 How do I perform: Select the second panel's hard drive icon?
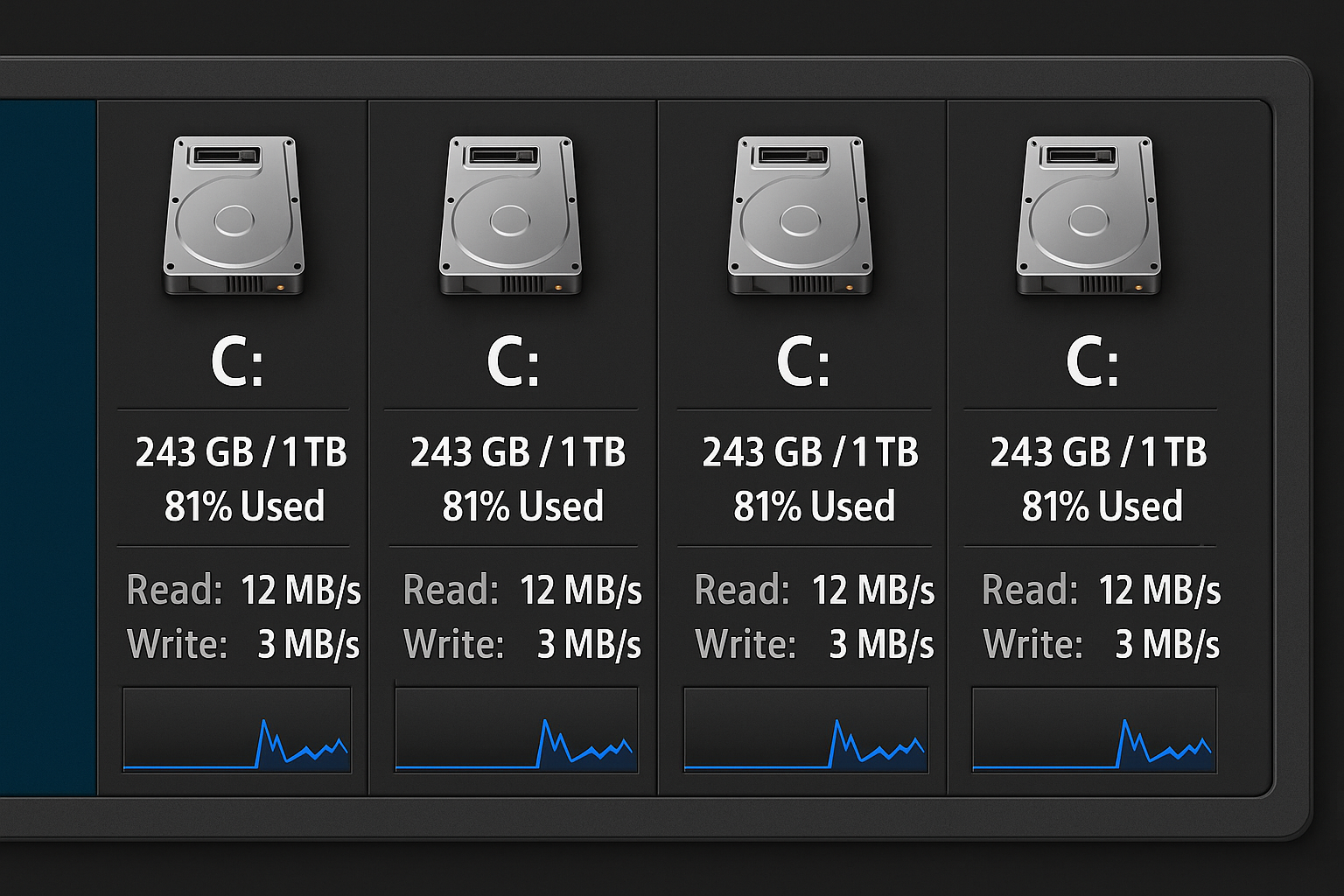510,215
